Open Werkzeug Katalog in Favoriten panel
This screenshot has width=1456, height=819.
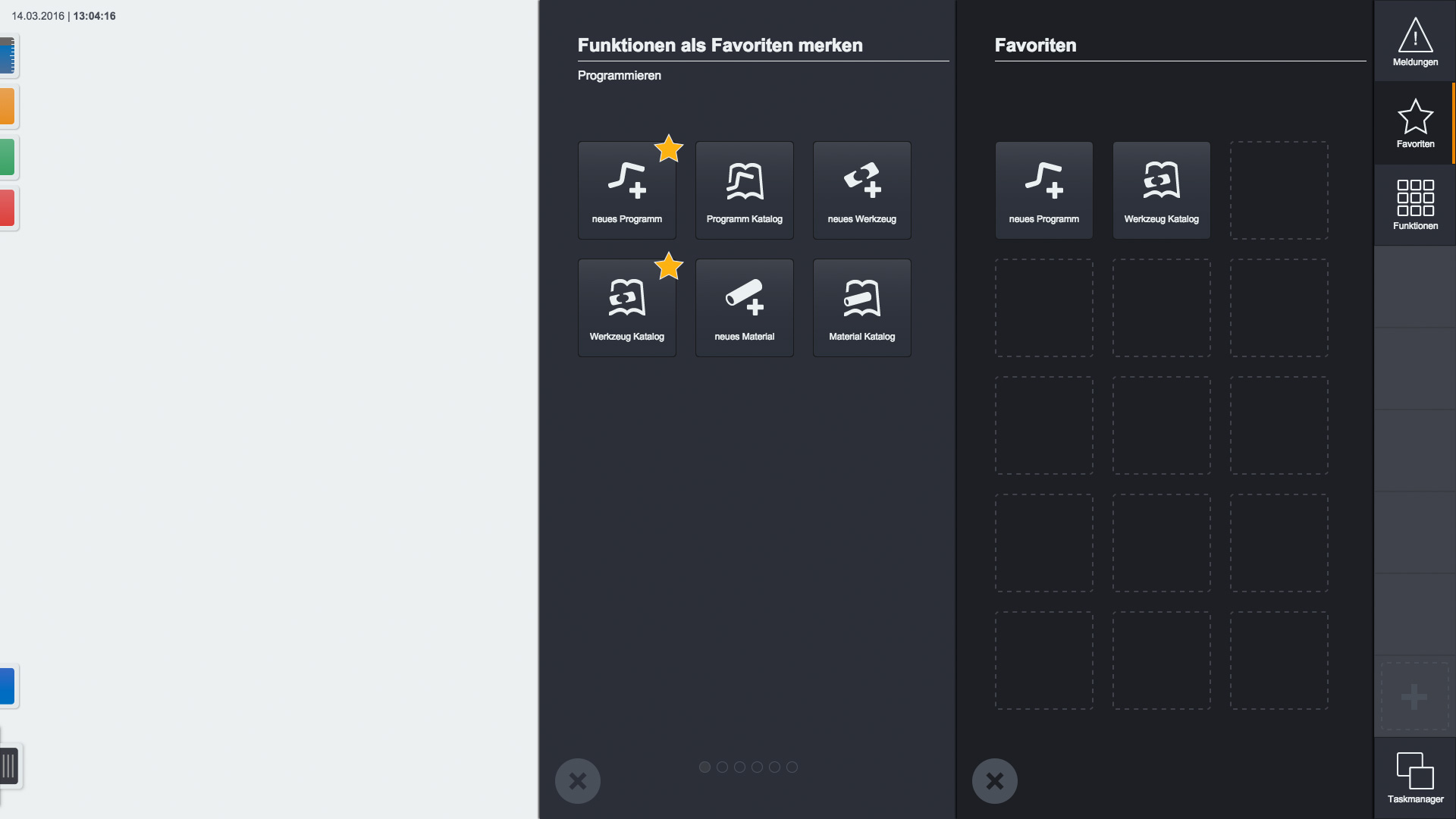[x=1161, y=190]
